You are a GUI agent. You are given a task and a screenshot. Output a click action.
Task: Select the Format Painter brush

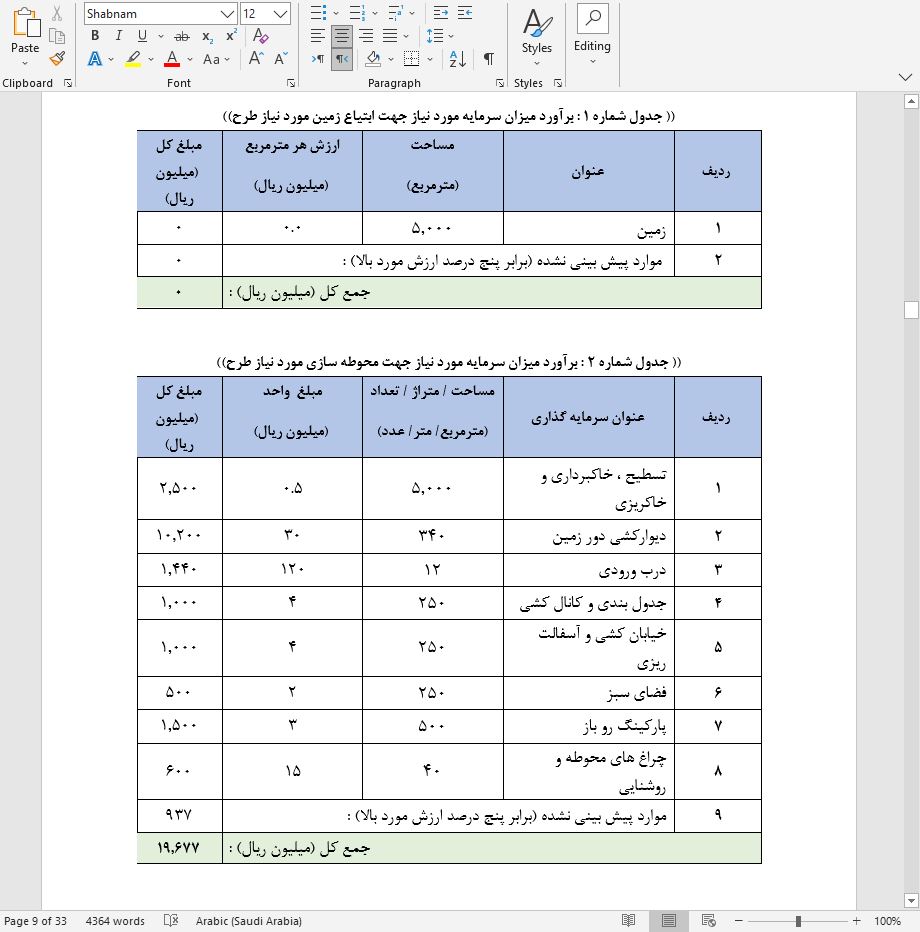[x=57, y=59]
